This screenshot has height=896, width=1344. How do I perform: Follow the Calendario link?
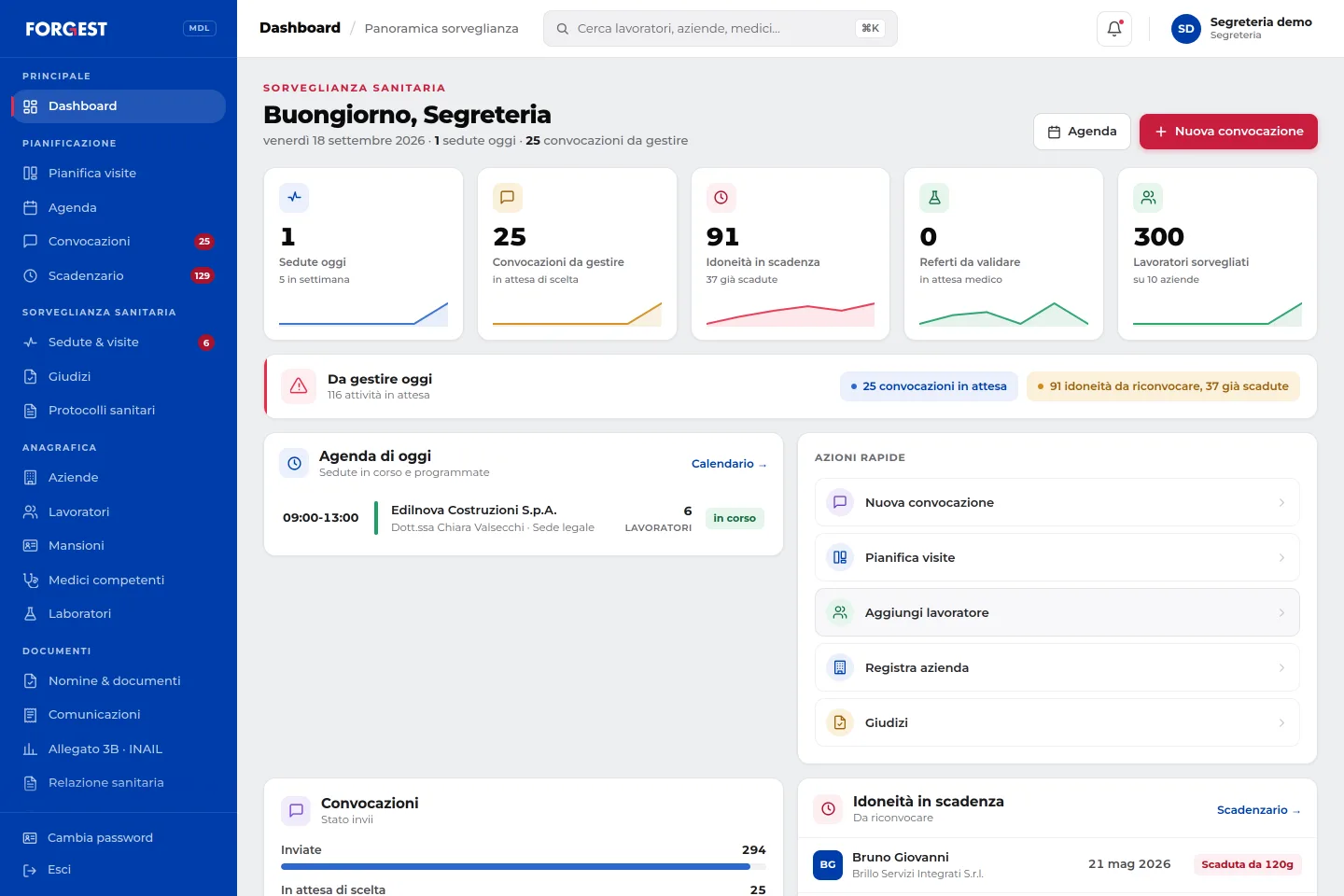729,464
